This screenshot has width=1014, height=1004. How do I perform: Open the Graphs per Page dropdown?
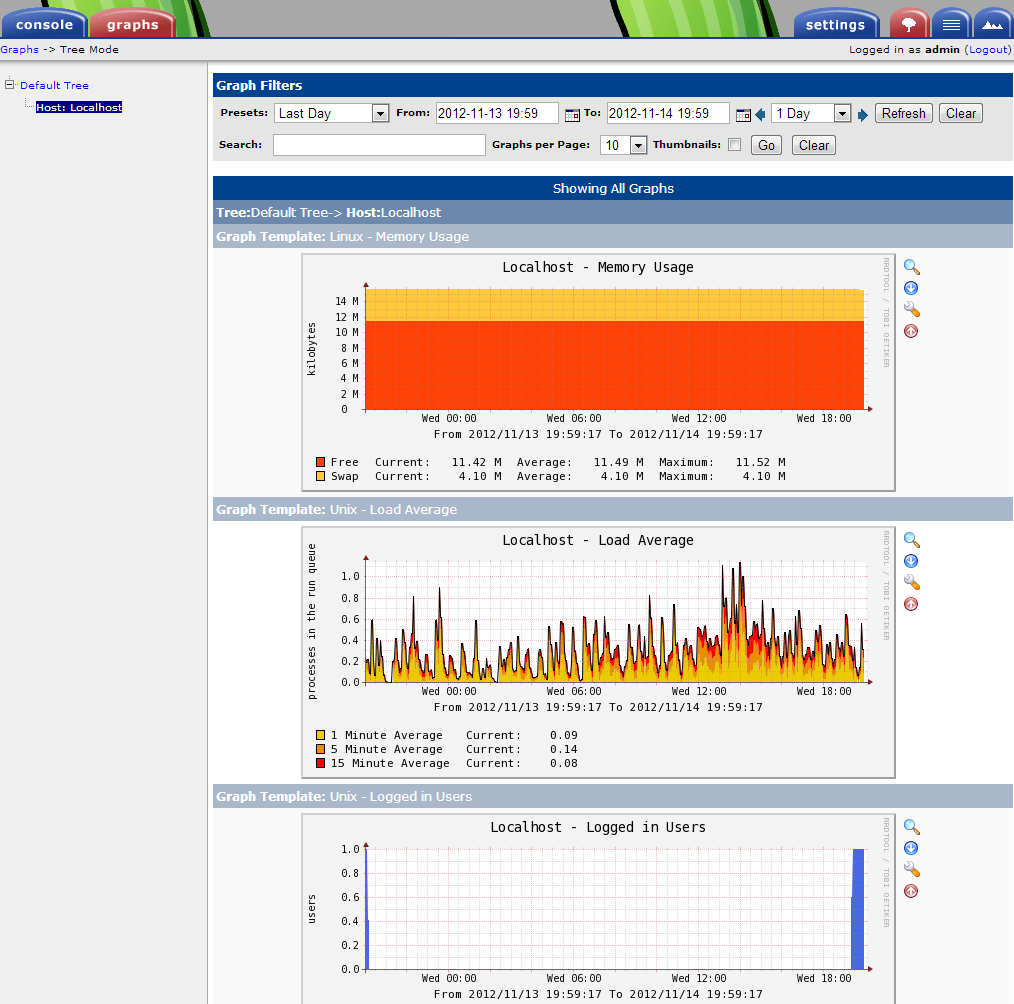[624, 146]
